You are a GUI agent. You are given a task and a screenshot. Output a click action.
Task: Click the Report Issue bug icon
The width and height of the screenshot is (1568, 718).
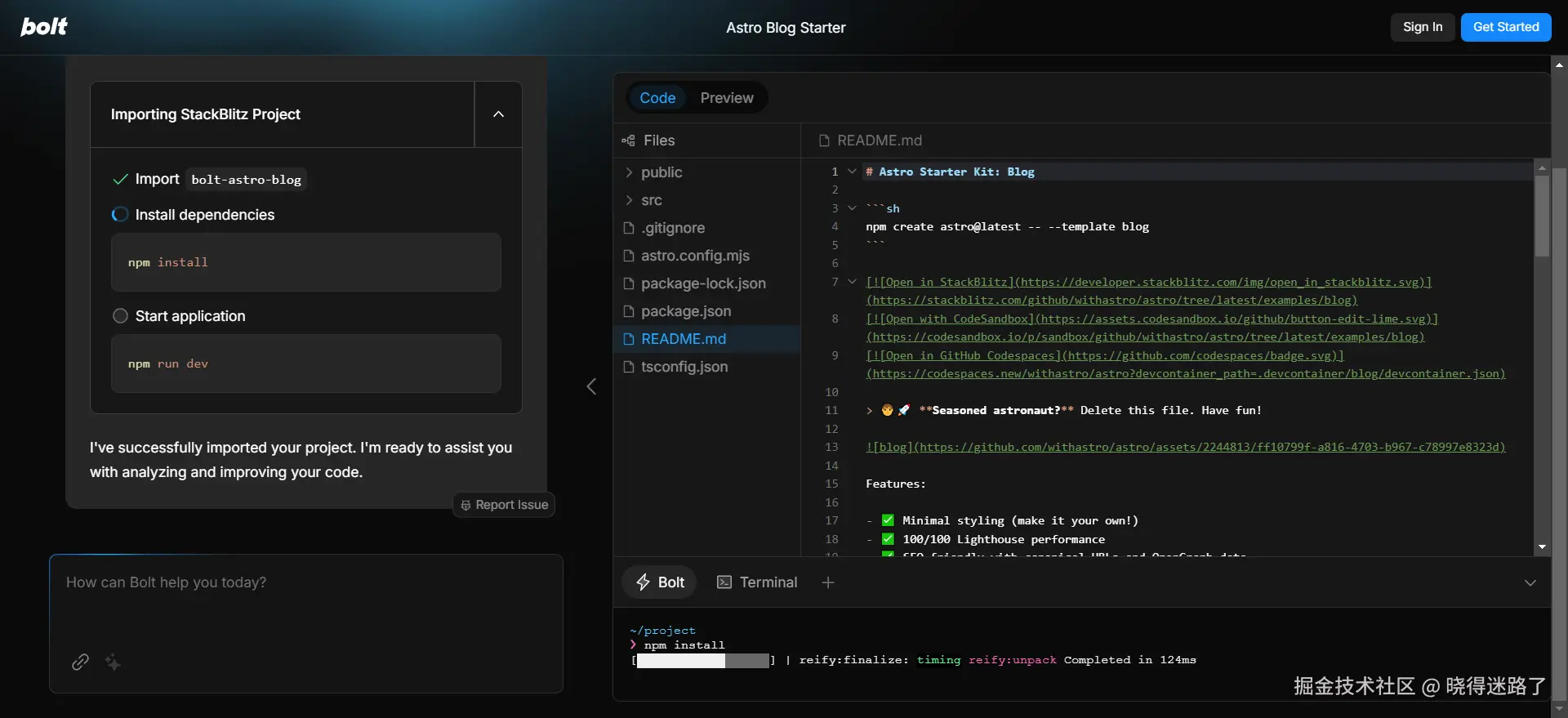[x=465, y=505]
